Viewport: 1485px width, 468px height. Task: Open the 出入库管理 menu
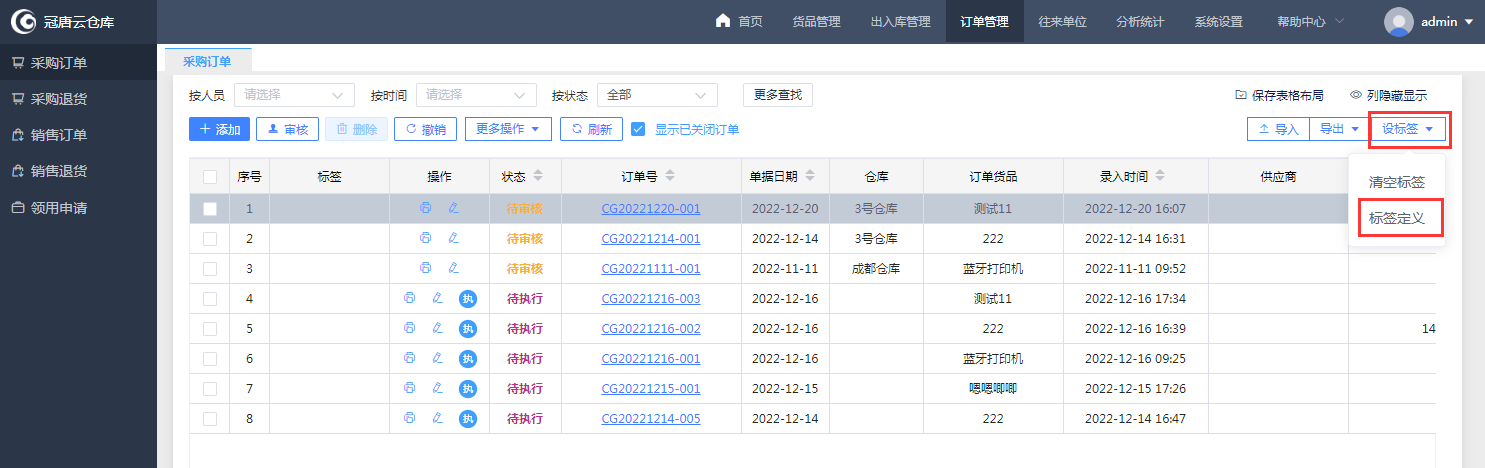coord(900,21)
